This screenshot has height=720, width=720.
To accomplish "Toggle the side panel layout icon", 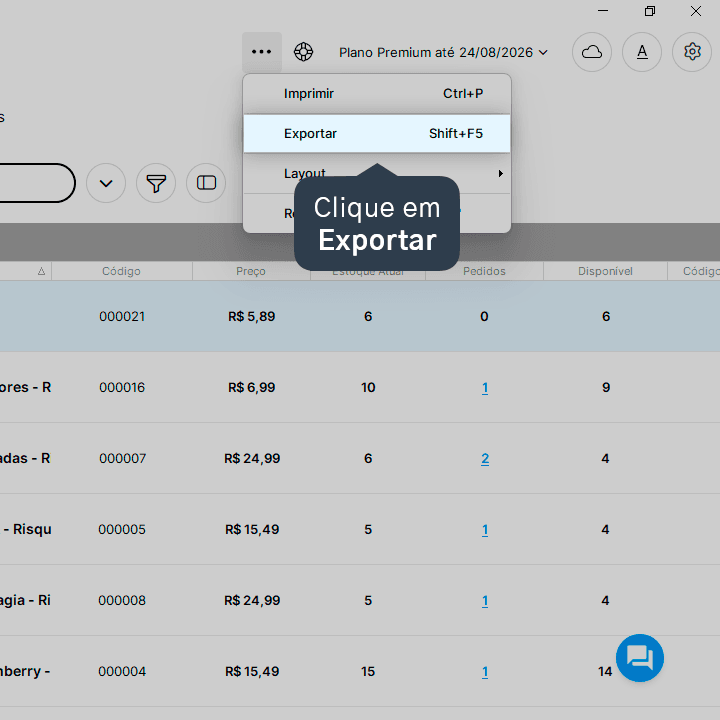I will tap(206, 183).
